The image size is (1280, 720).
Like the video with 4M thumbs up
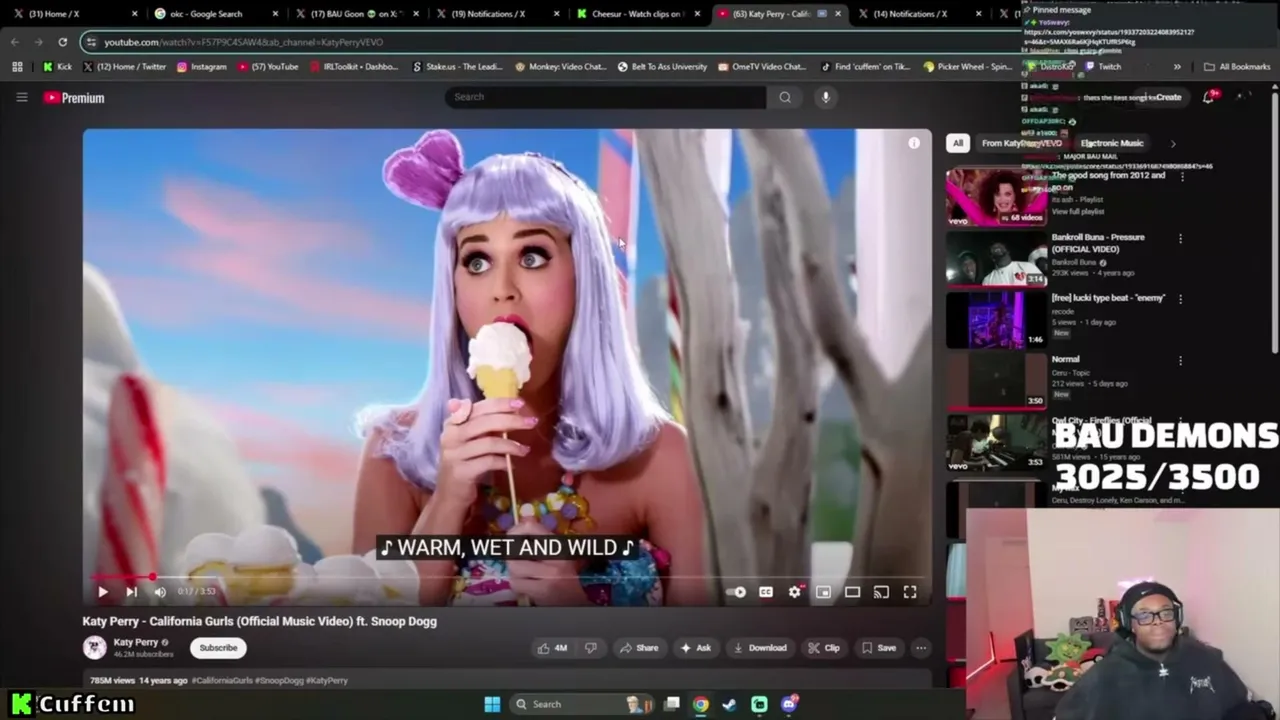click(552, 648)
